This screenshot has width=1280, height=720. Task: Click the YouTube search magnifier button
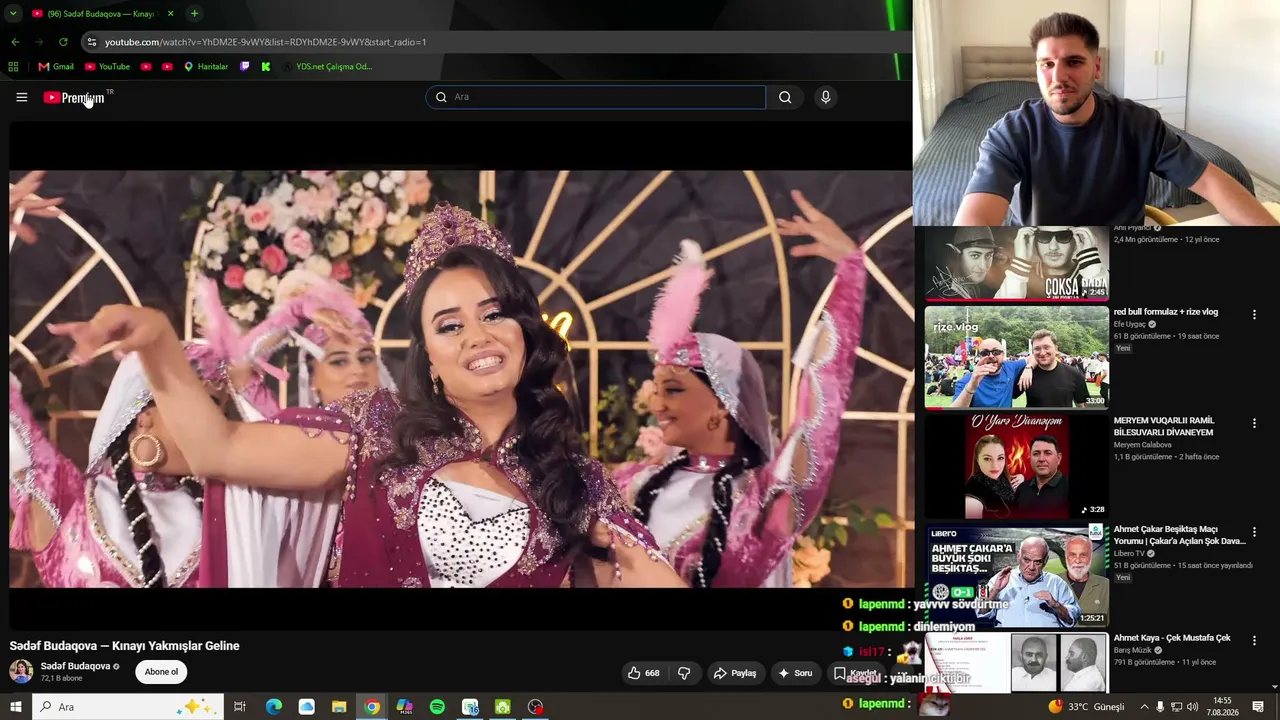pos(785,97)
